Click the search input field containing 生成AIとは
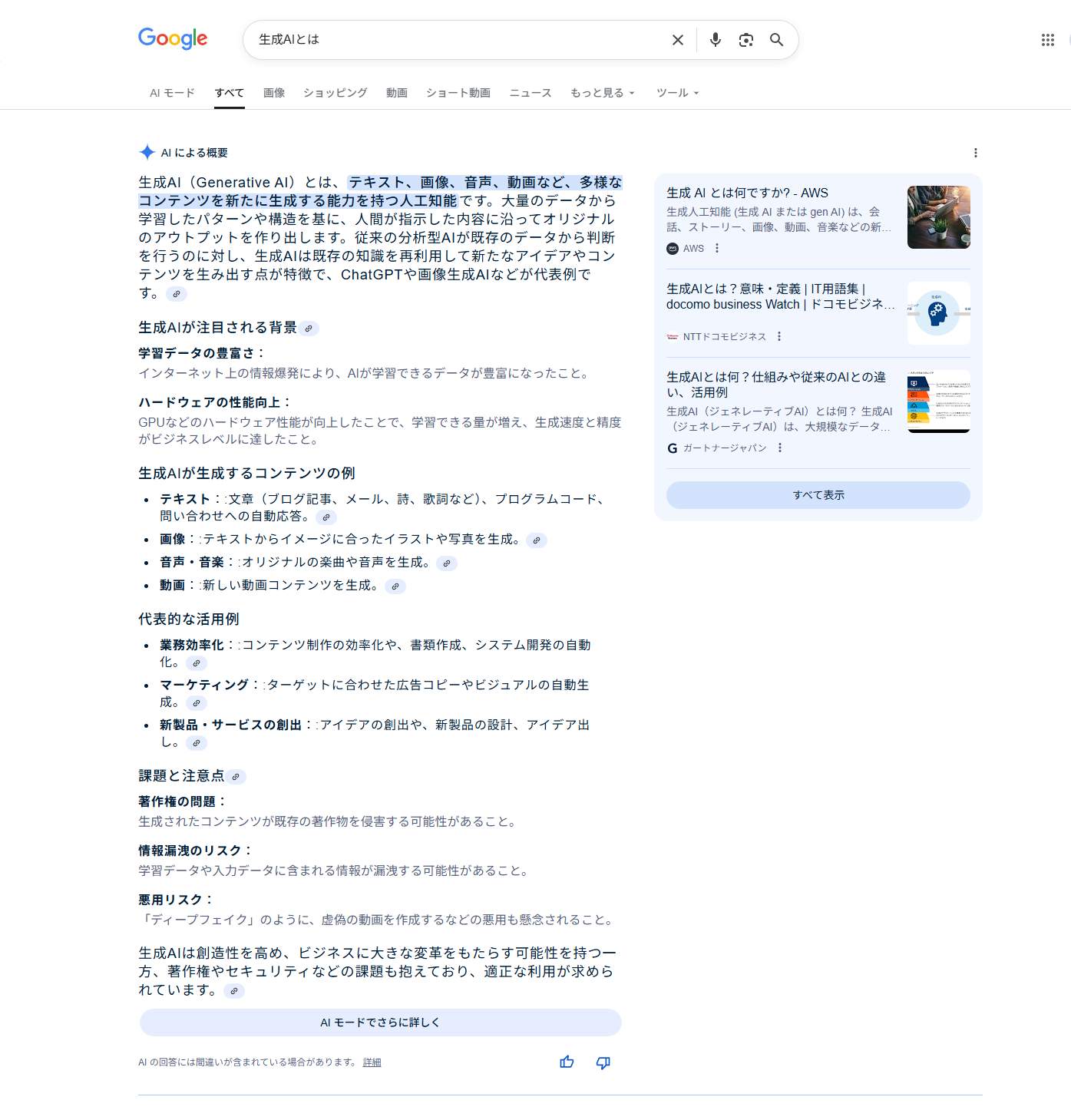This screenshot has width=1071, height=1120. pos(457,40)
